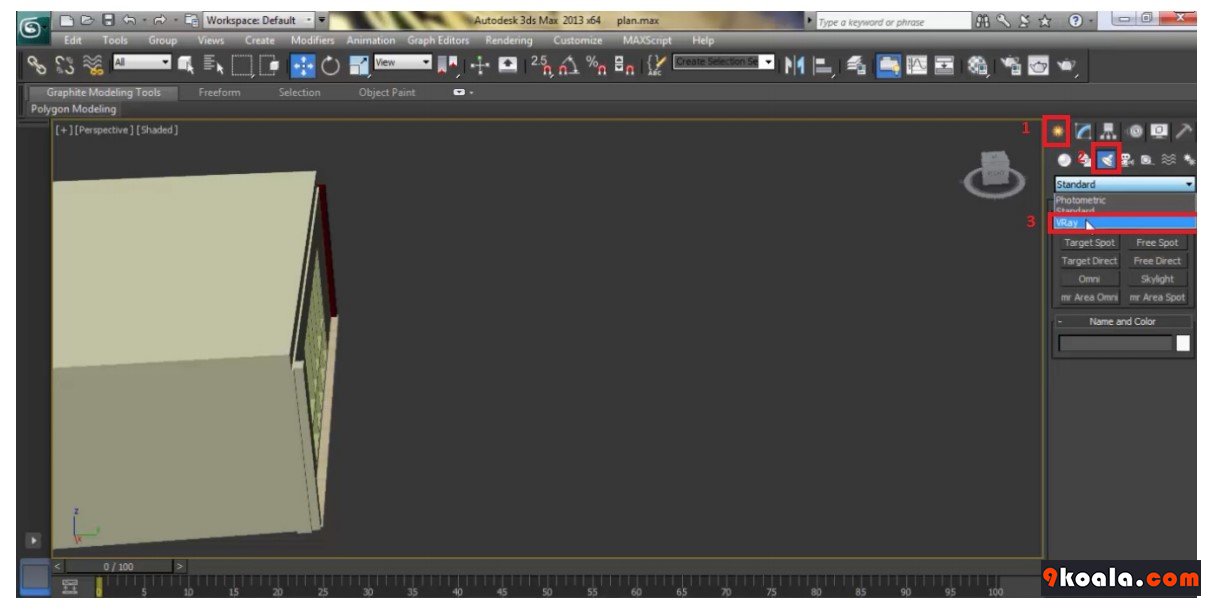This screenshot has width=1208, height=612.
Task: Click the Skylight button
Action: [1157, 279]
